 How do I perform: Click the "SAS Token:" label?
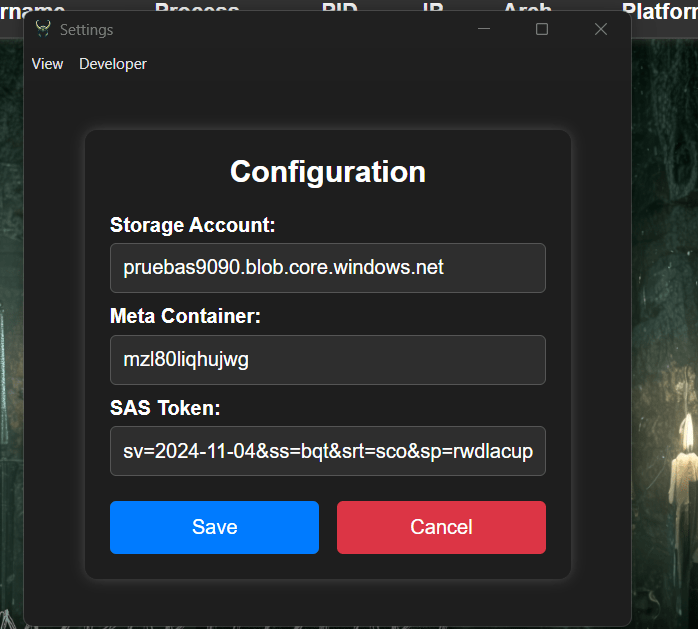[x=164, y=408]
